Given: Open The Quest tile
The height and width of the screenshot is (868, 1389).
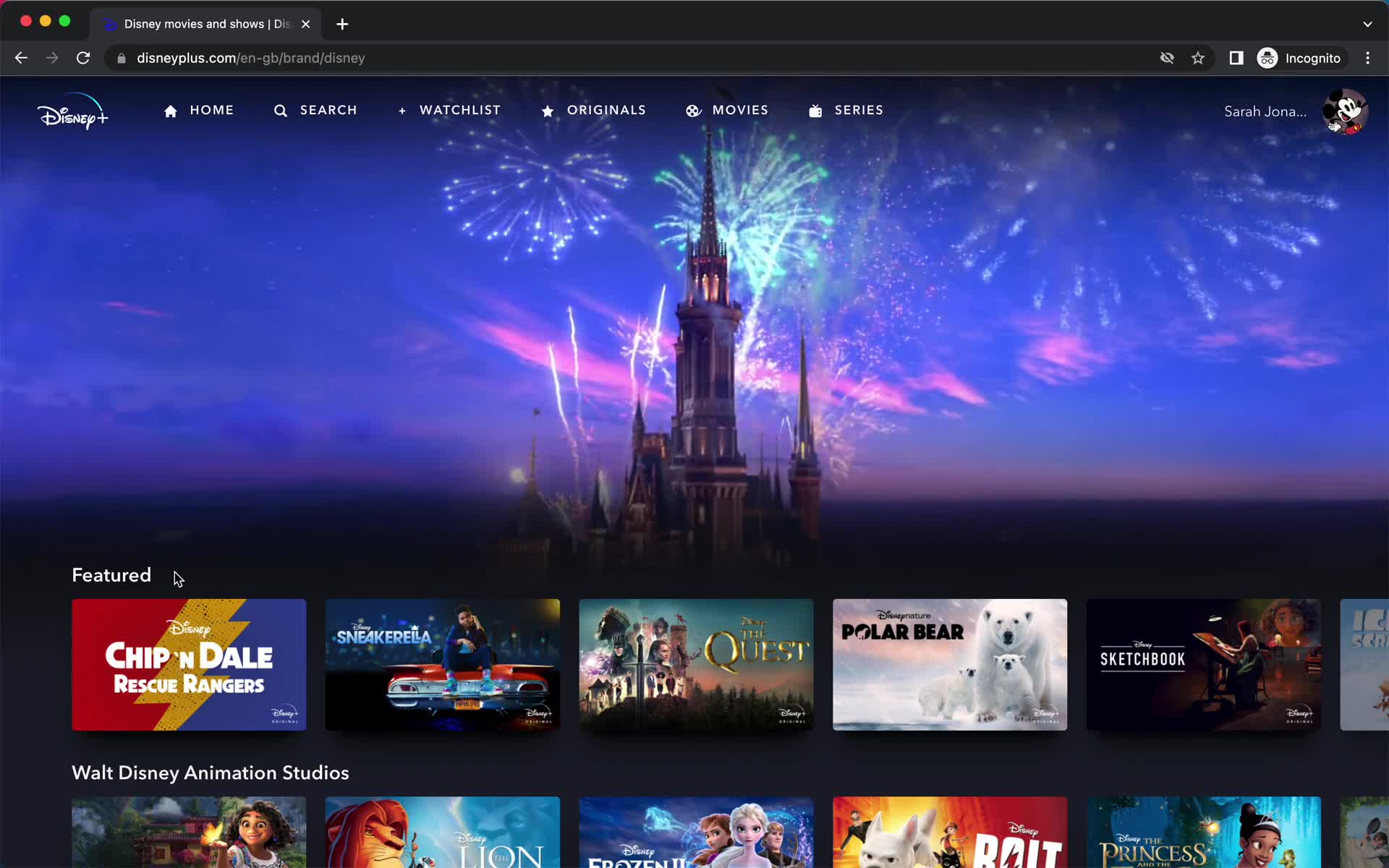Looking at the screenshot, I should point(696,664).
